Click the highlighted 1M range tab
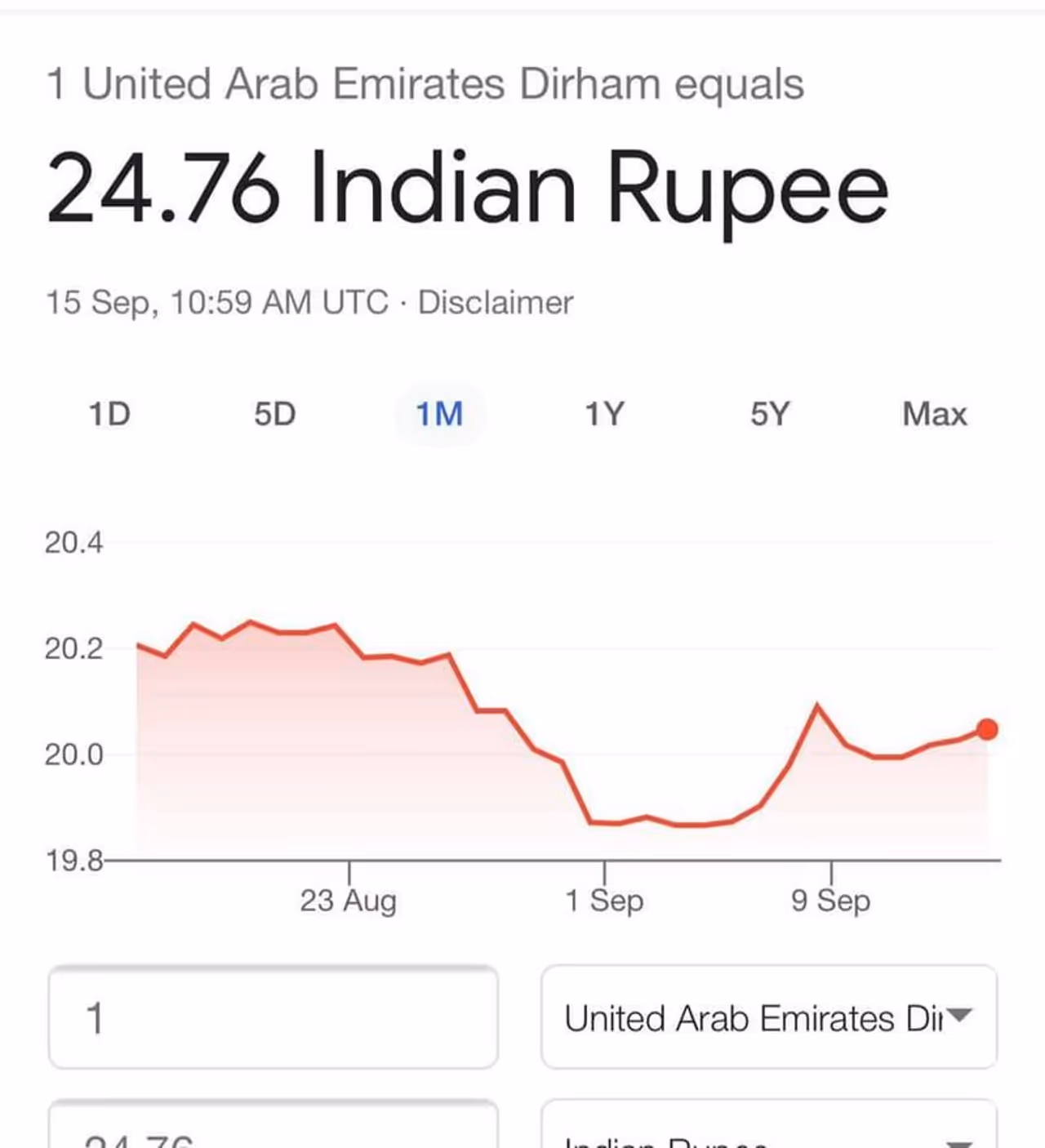Image resolution: width=1045 pixels, height=1148 pixels. [x=439, y=414]
